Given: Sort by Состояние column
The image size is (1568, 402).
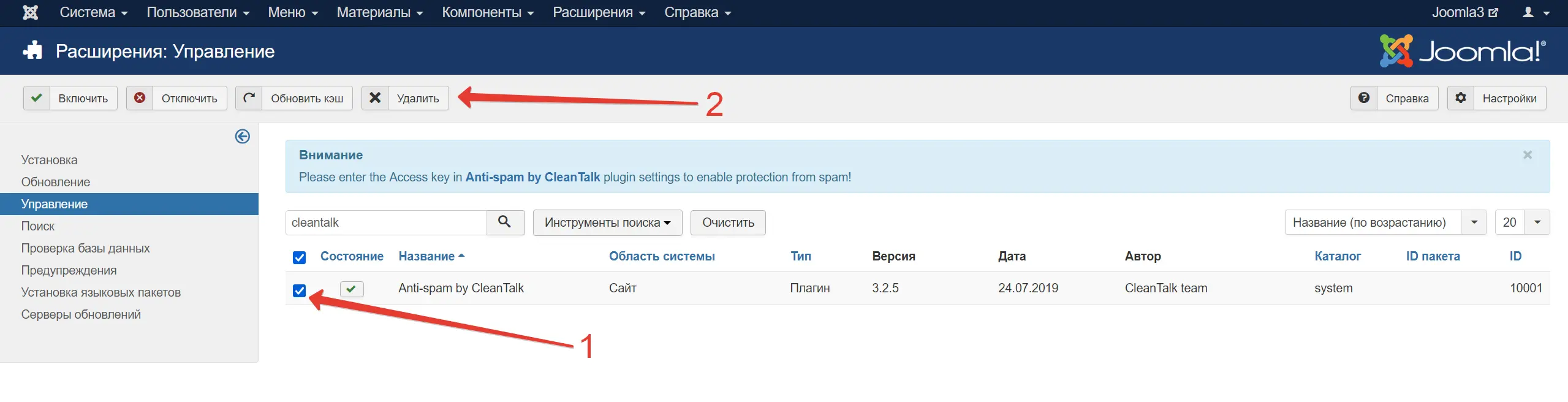Looking at the screenshot, I should click(x=352, y=256).
